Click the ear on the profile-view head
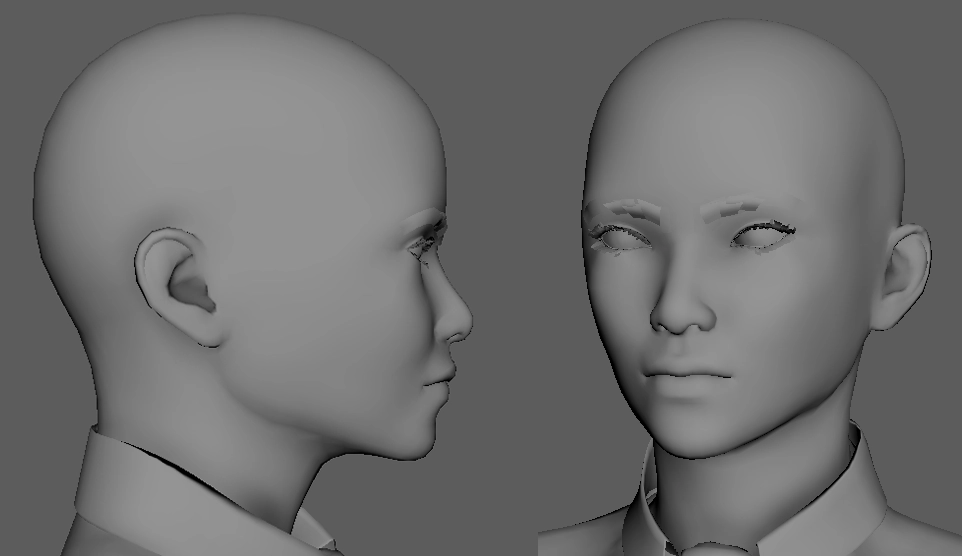 (180, 286)
